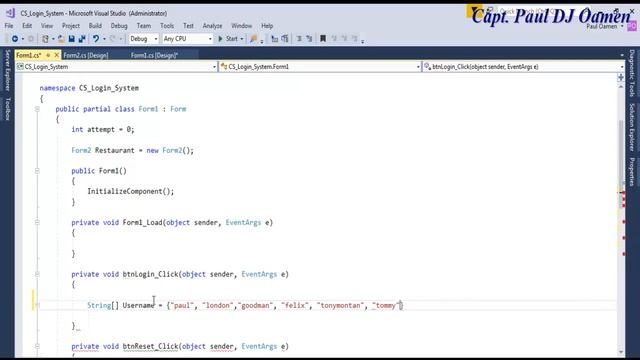This screenshot has width=640, height=360.
Task: Click the Find in Files toolbar icon
Action: (x=253, y=39)
